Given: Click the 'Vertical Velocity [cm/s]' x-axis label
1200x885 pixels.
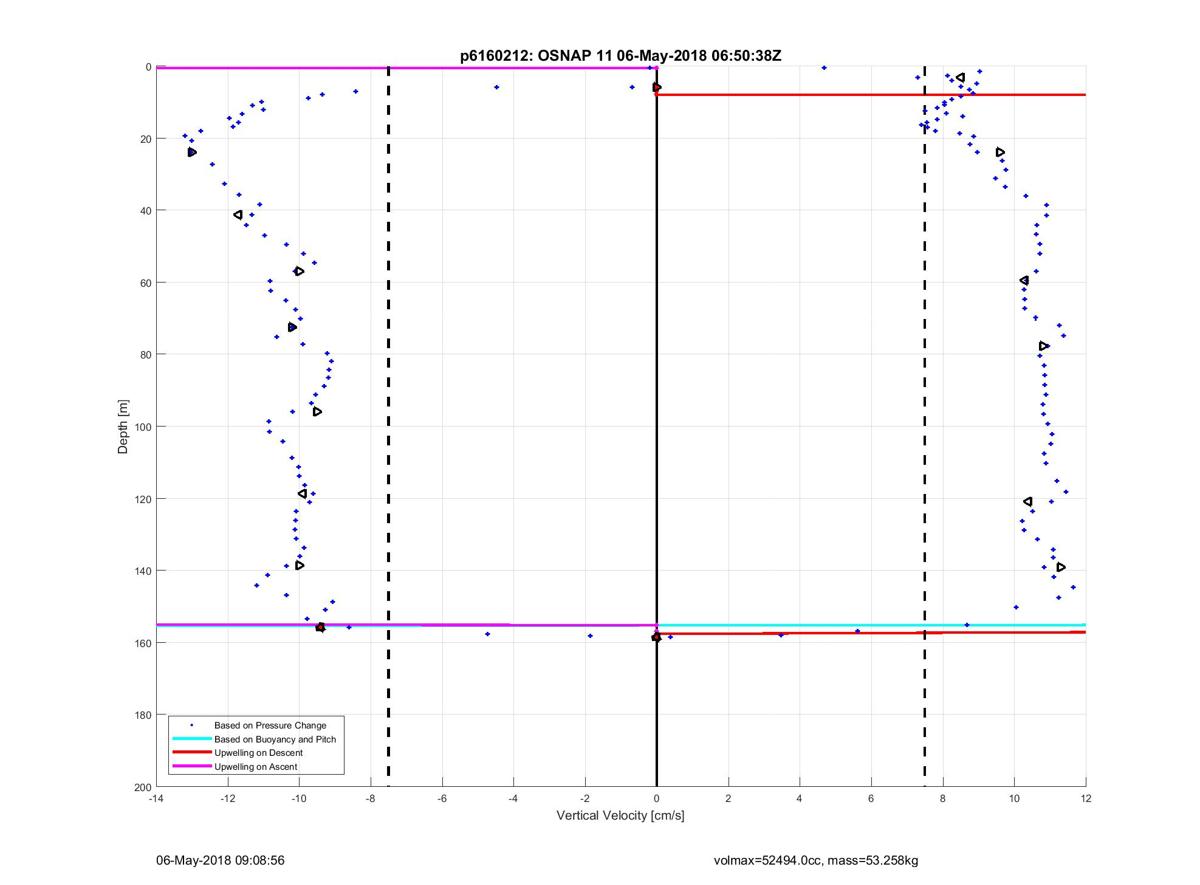Looking at the screenshot, I should point(620,816).
